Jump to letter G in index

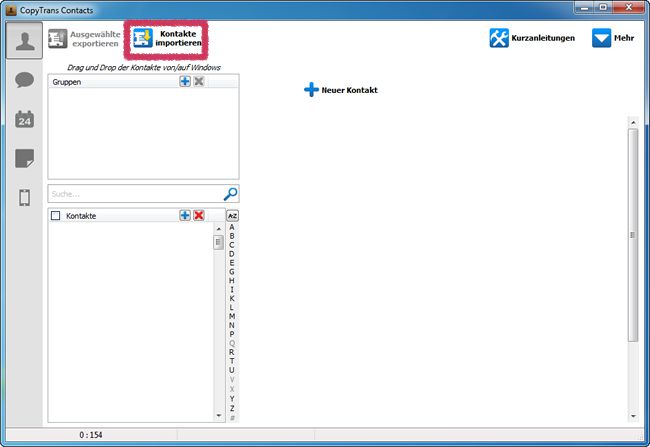click(232, 272)
